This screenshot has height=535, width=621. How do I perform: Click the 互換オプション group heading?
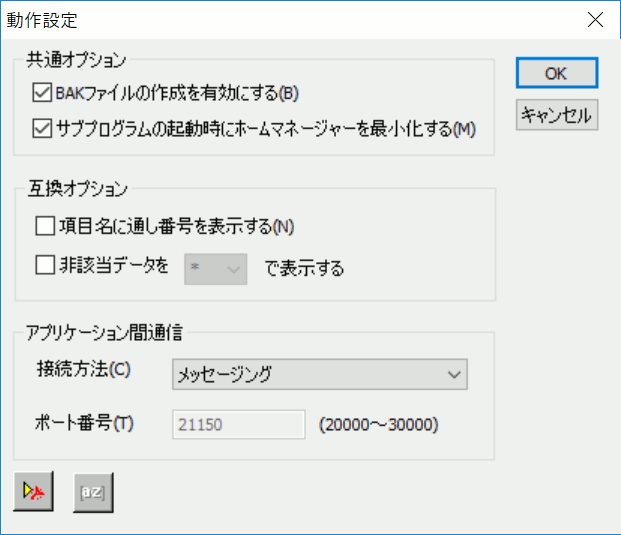[78, 188]
